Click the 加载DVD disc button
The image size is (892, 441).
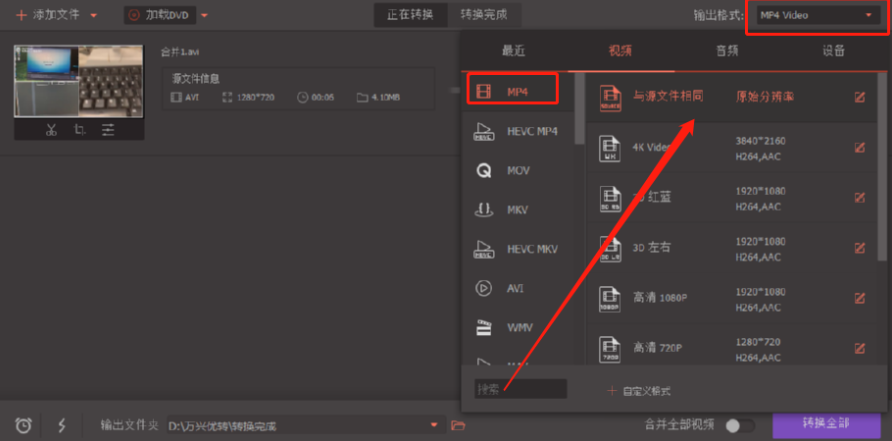point(160,15)
